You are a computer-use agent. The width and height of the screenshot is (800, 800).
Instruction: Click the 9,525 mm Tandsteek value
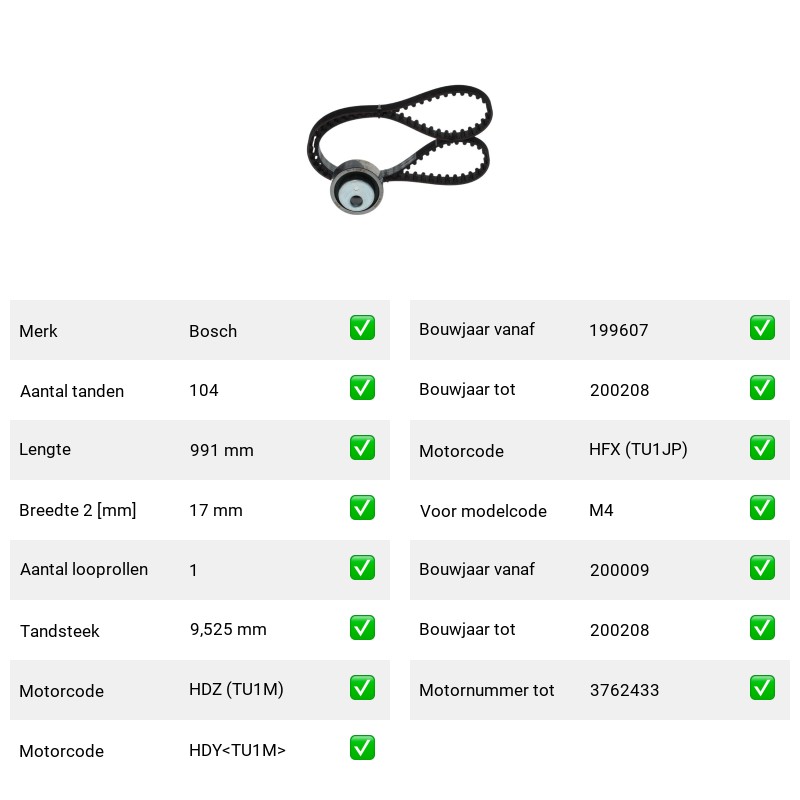point(228,630)
